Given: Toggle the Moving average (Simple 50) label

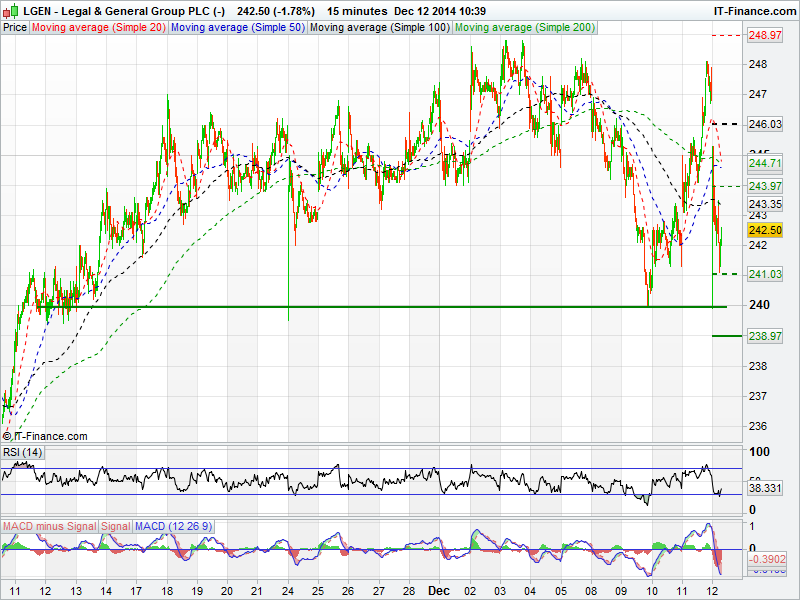Looking at the screenshot, I should (x=237, y=27).
